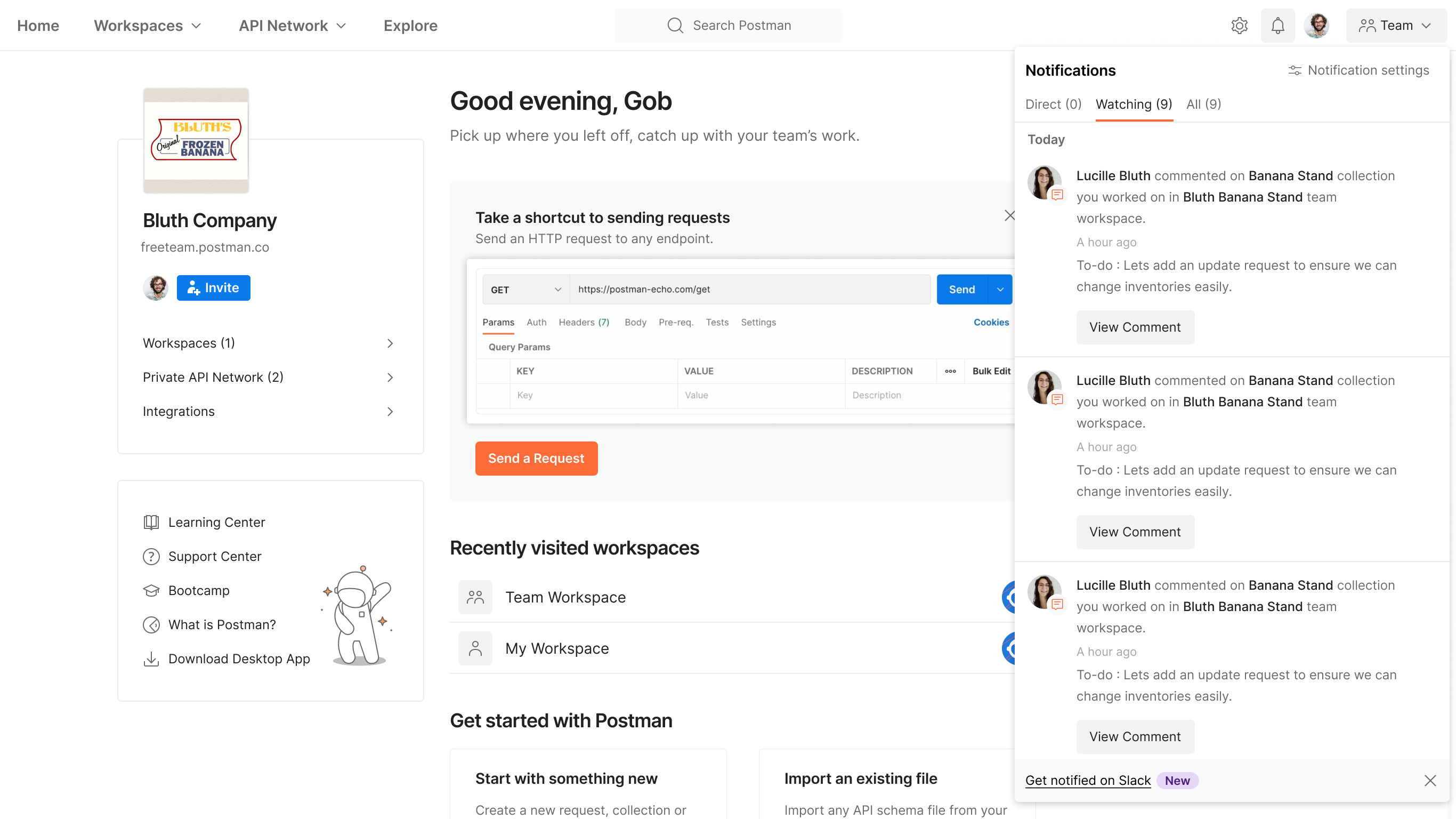The height and width of the screenshot is (819, 1456).
Task: Click the Support Center question icon
Action: [x=151, y=557]
